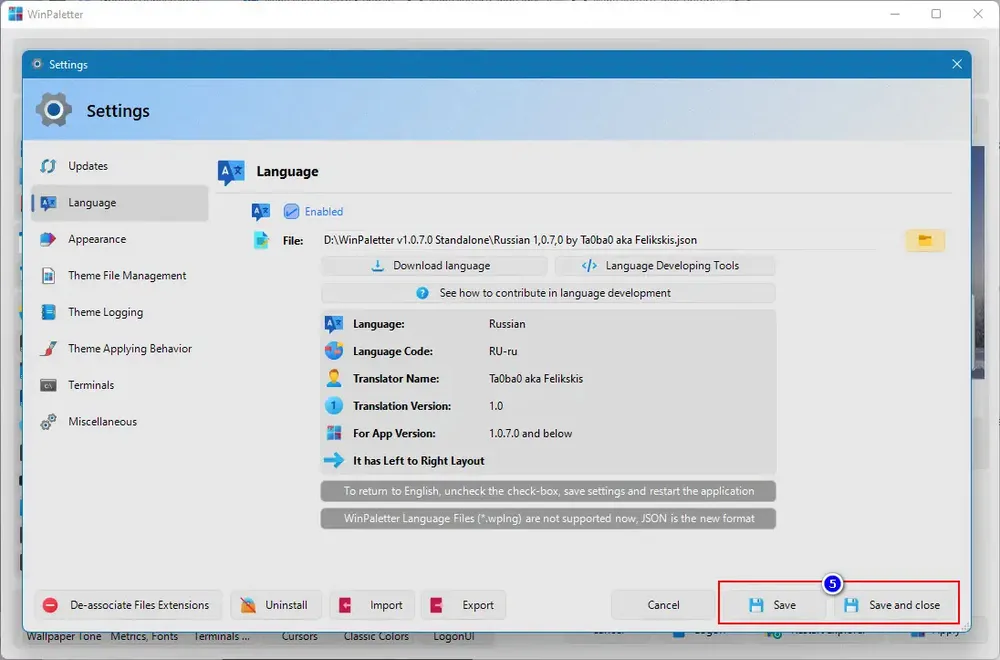The width and height of the screenshot is (1000, 660).
Task: Open Language Developing Tools
Action: tap(665, 266)
